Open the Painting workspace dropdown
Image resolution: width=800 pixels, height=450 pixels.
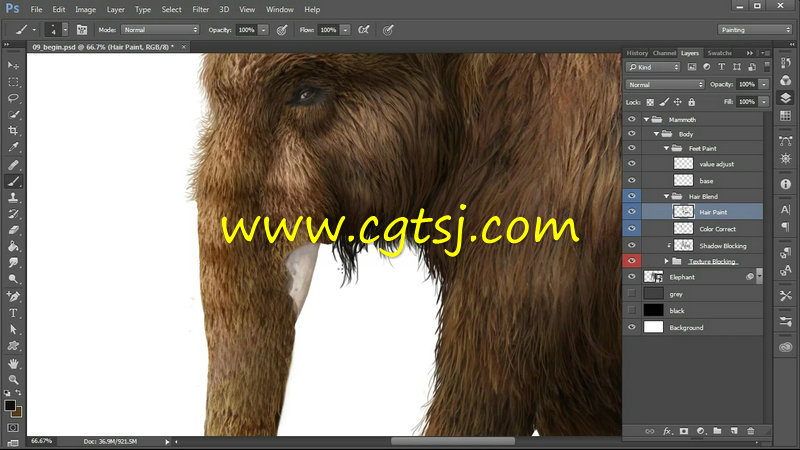click(755, 30)
